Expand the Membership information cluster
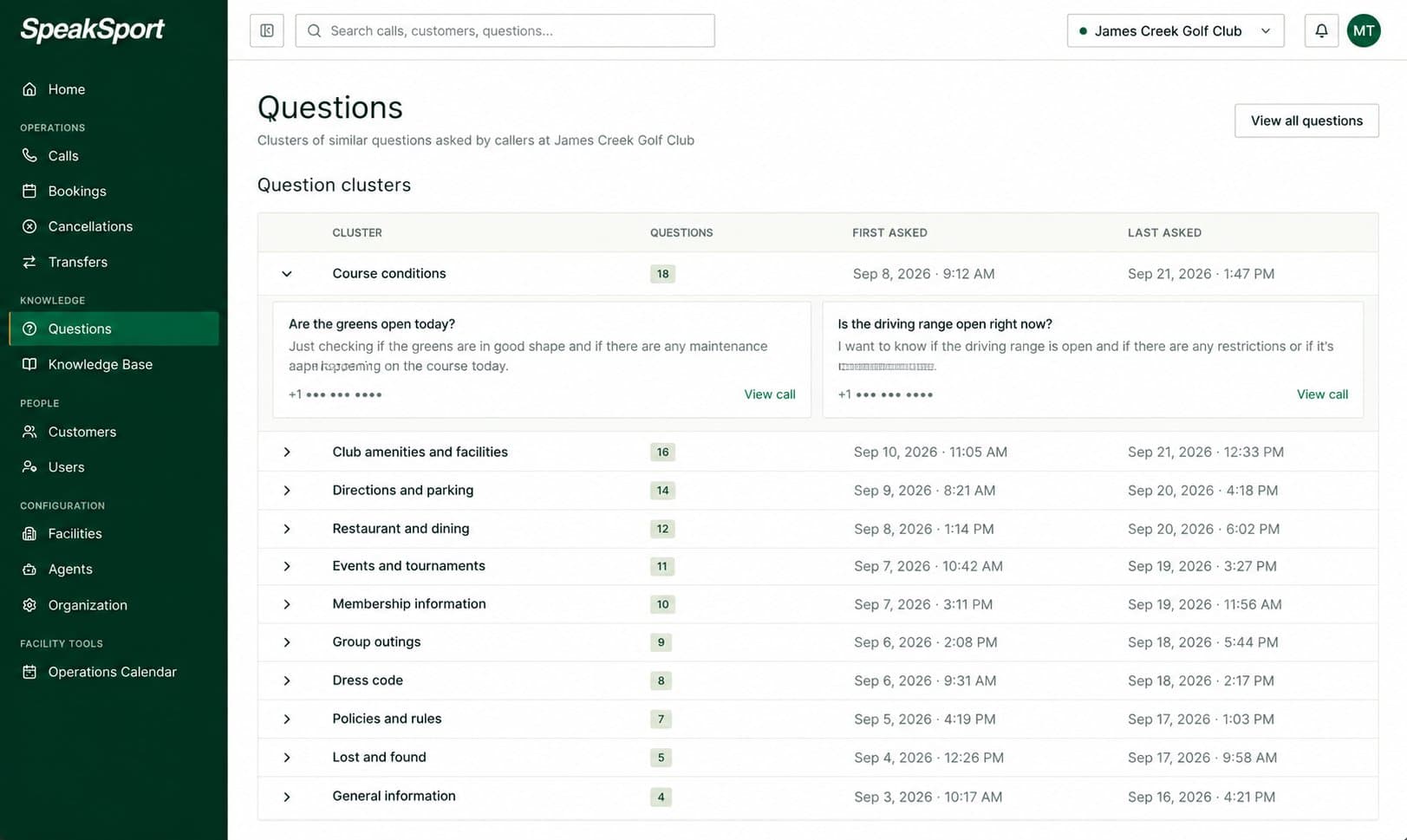The image size is (1407, 840). click(x=287, y=604)
